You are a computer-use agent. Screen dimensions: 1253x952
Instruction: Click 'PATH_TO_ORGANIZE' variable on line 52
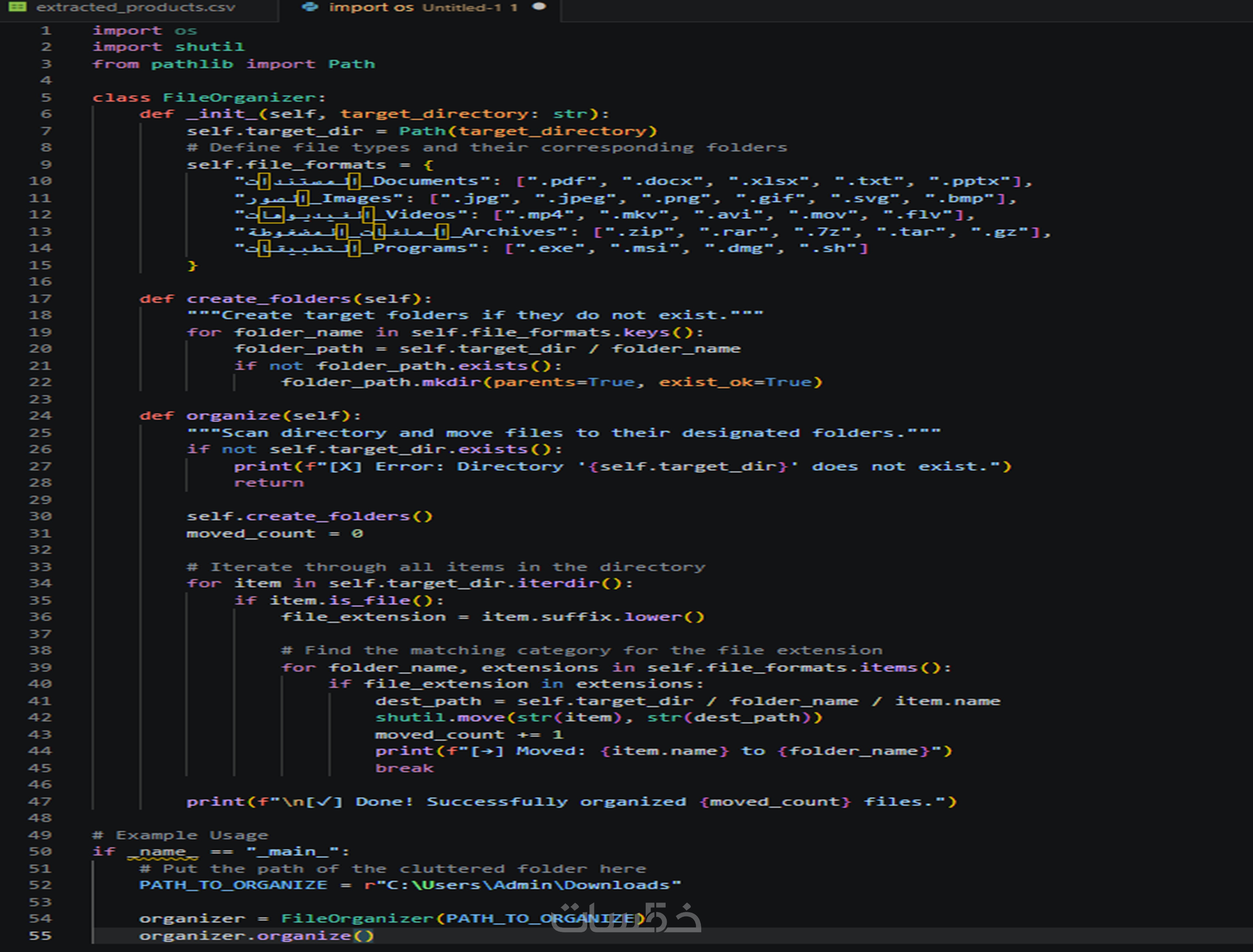pos(234,885)
